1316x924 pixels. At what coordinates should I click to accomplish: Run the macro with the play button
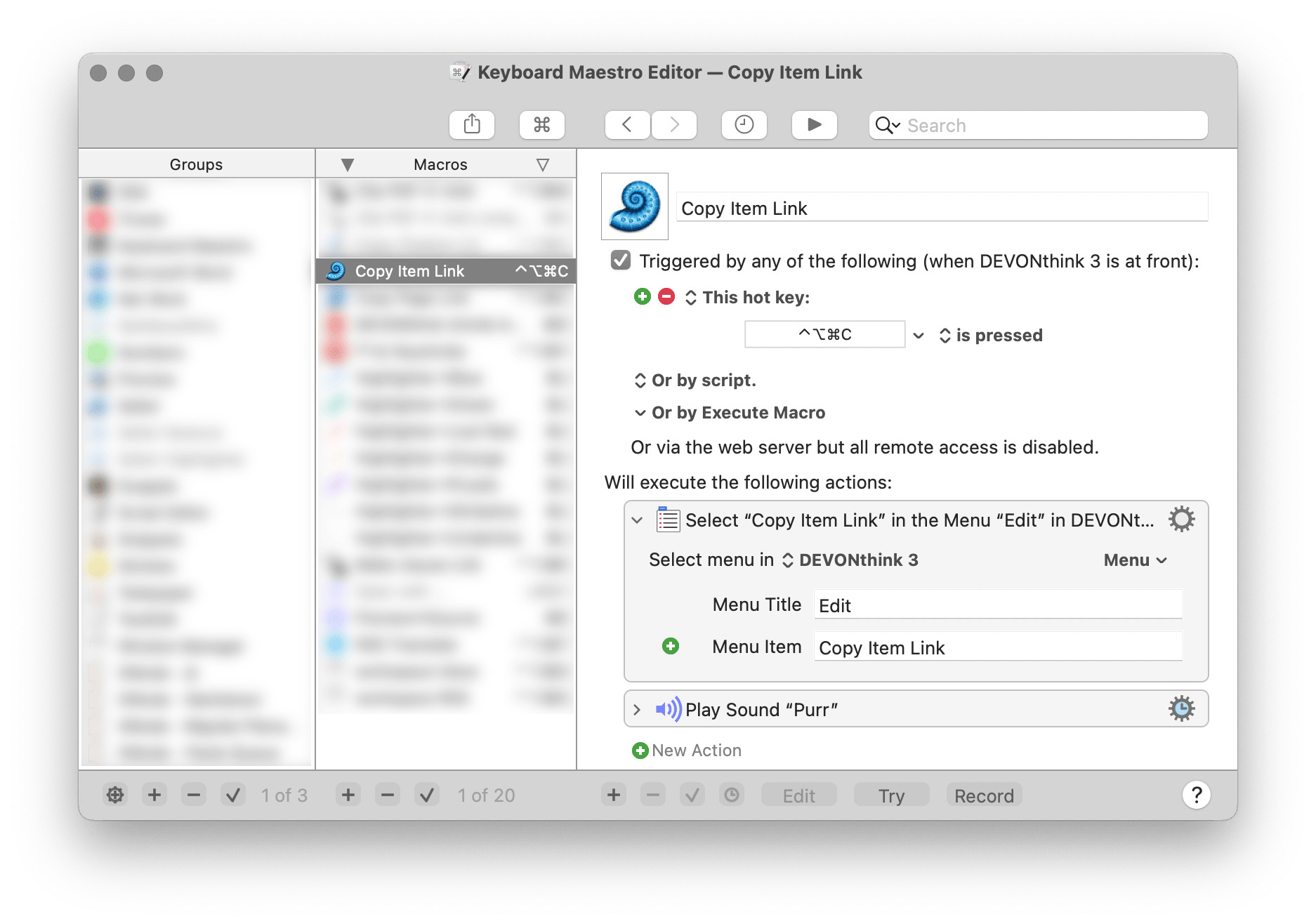tap(814, 125)
